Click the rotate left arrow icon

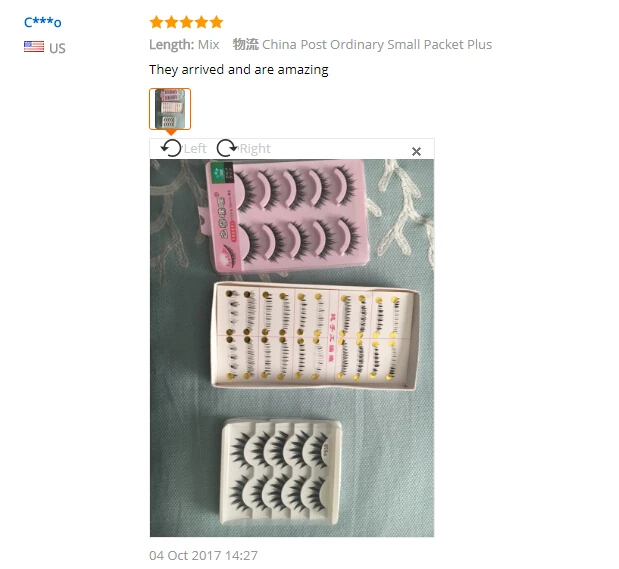click(x=171, y=148)
